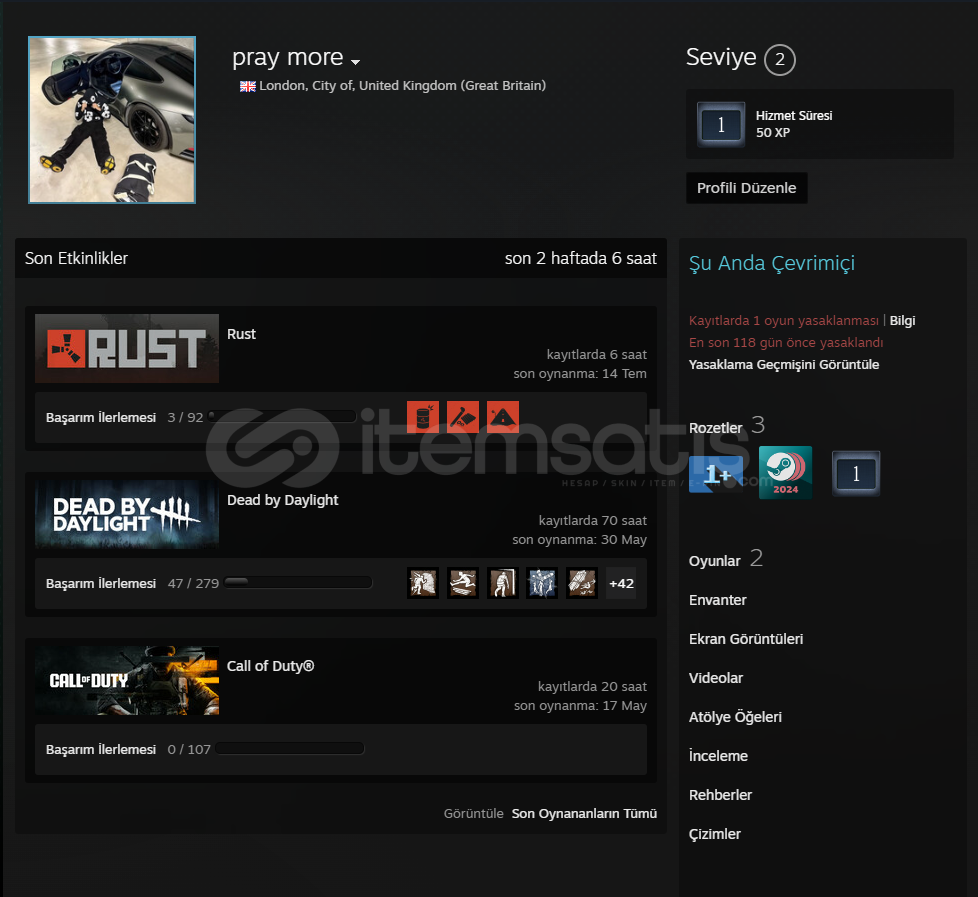Click the 47 / 279 achievement count
Screen dimensions: 978x897
(193, 583)
